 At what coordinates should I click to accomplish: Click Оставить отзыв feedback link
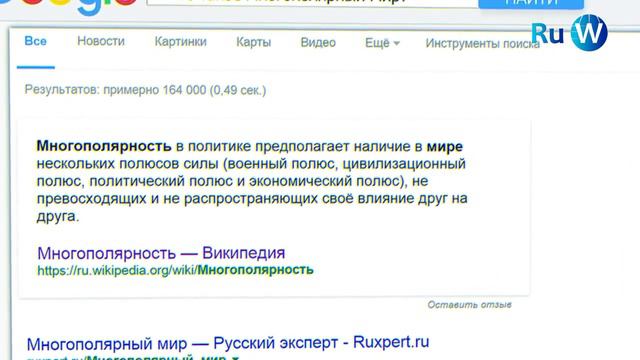click(x=469, y=304)
